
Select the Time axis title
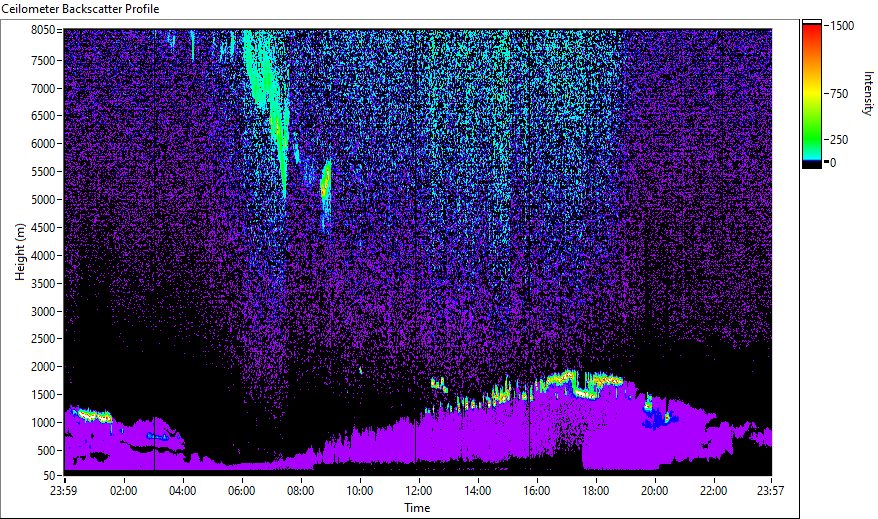pyautogui.click(x=417, y=508)
